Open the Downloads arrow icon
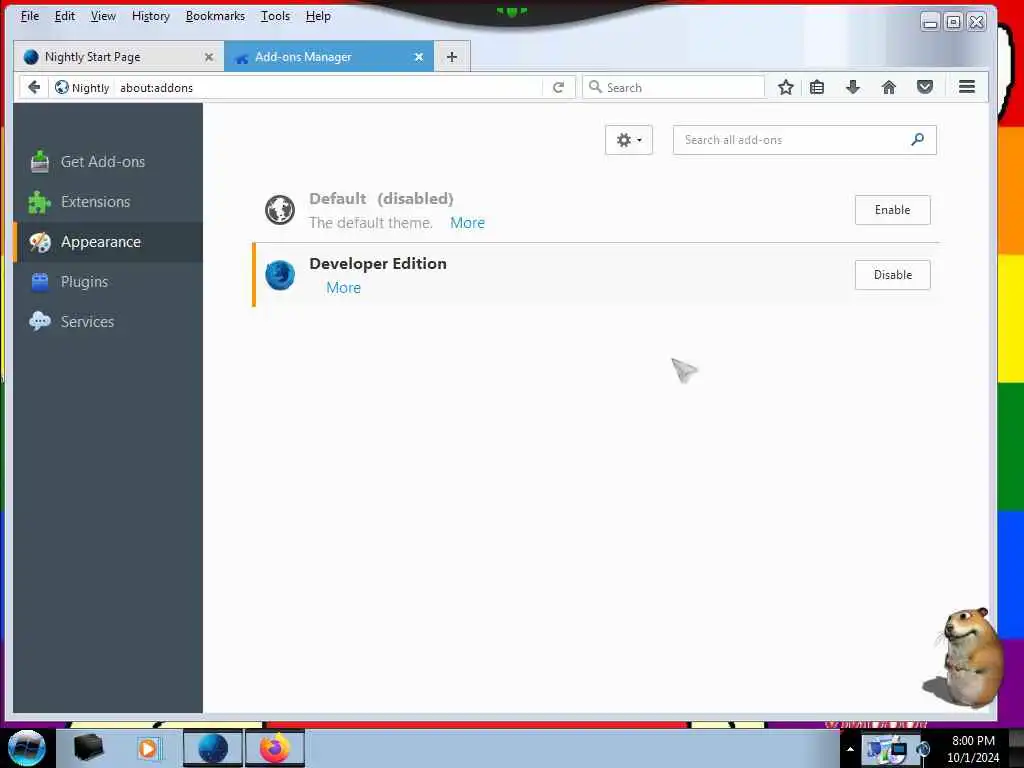The width and height of the screenshot is (1024, 768). tap(853, 88)
